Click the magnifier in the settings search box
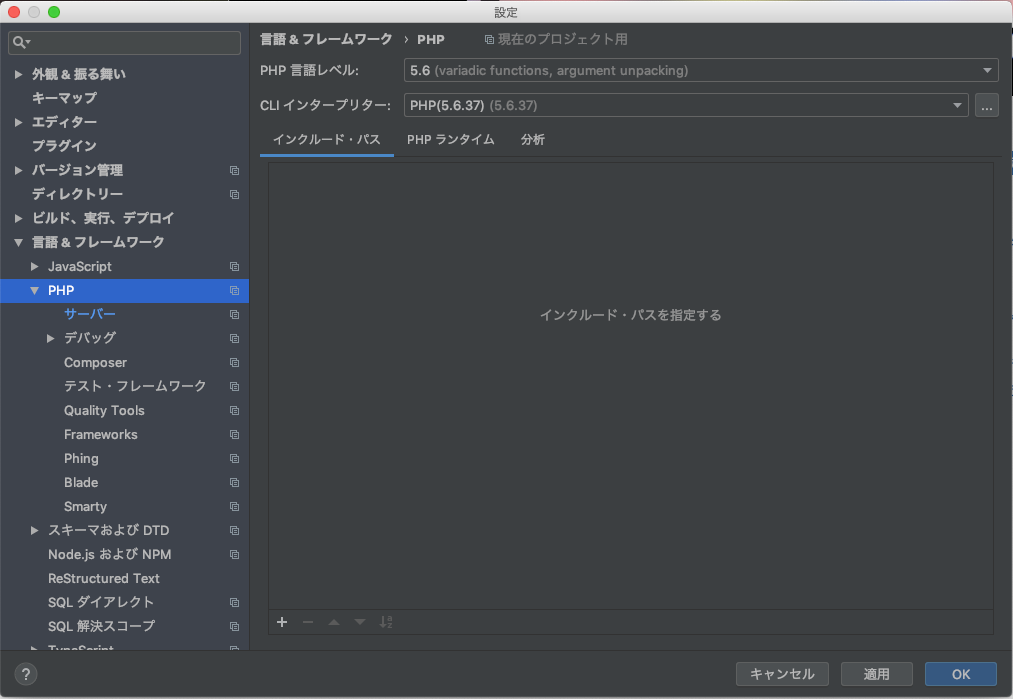This screenshot has height=699, width=1013. click(x=18, y=42)
